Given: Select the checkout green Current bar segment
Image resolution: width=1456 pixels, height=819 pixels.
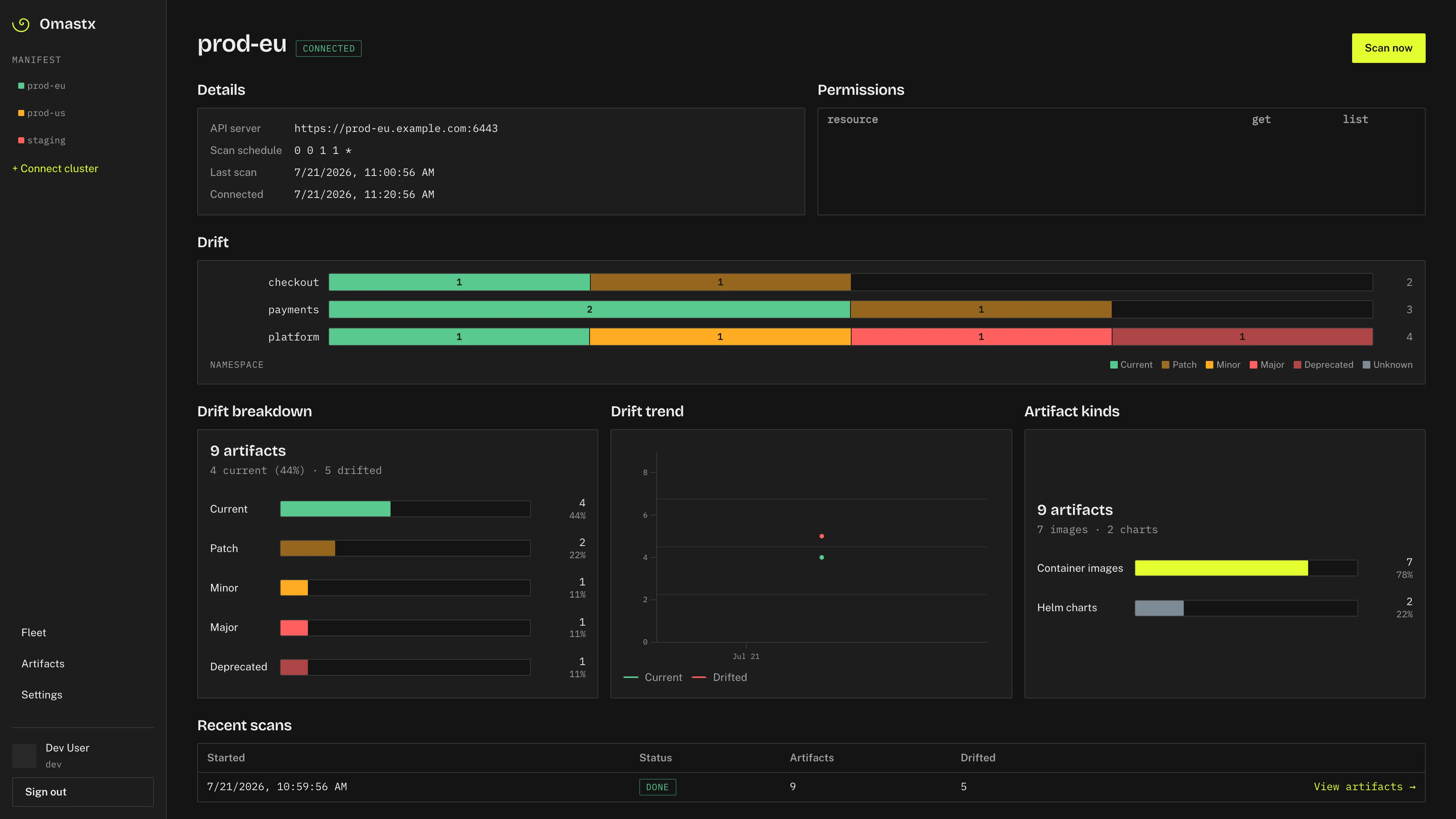Looking at the screenshot, I should [x=459, y=282].
